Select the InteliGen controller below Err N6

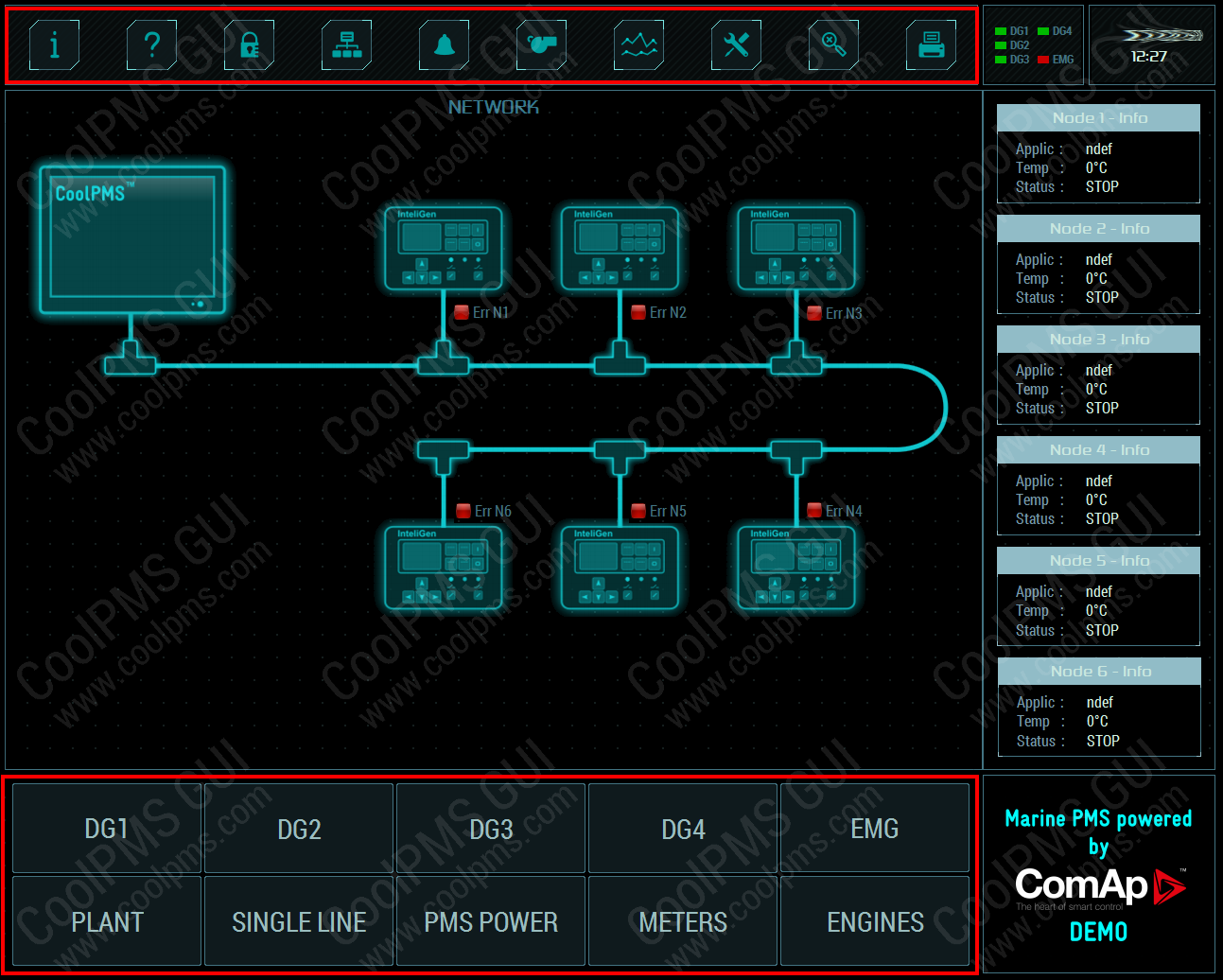pyautogui.click(x=443, y=568)
